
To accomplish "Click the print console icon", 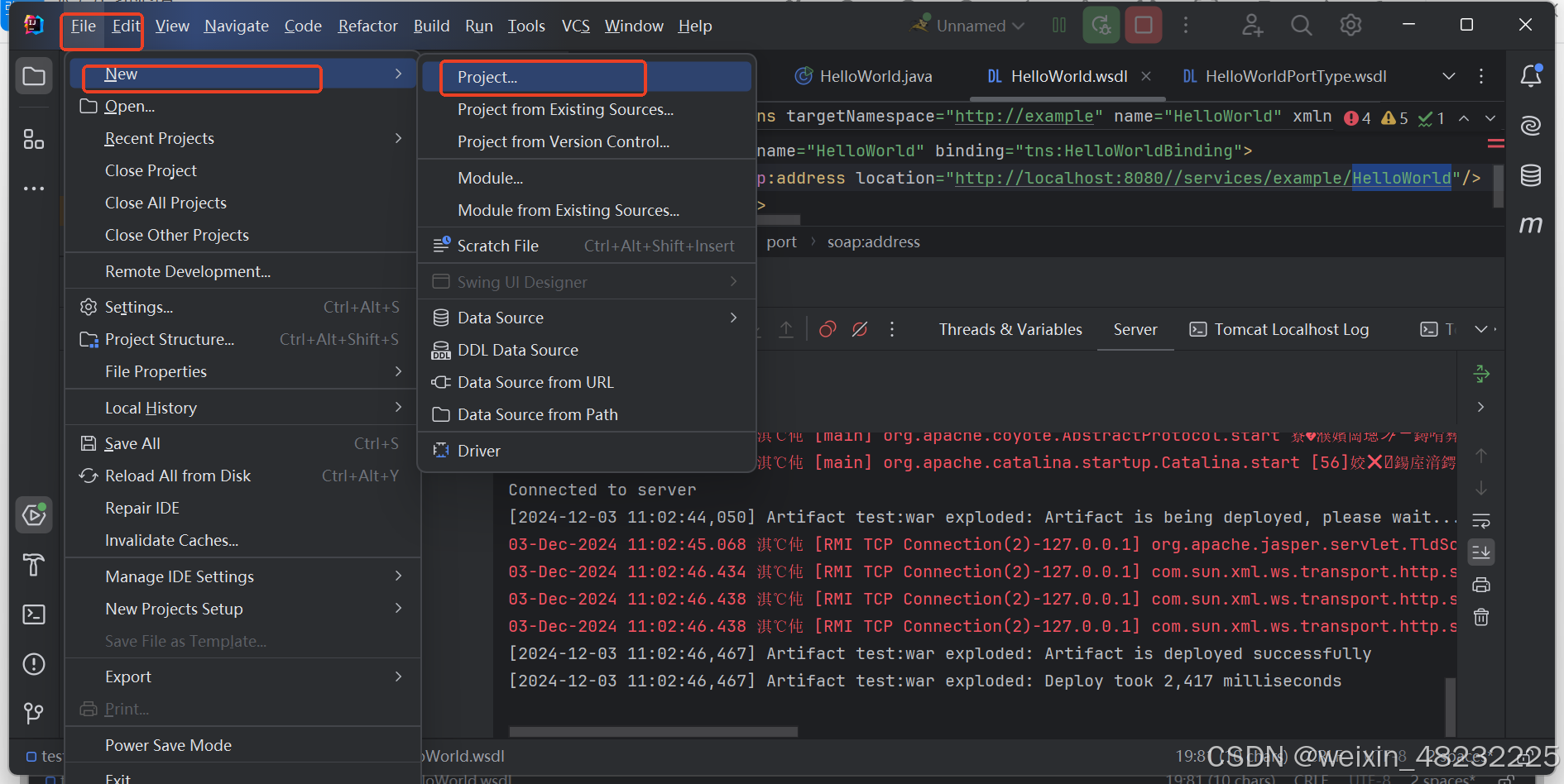I will pyautogui.click(x=1481, y=586).
